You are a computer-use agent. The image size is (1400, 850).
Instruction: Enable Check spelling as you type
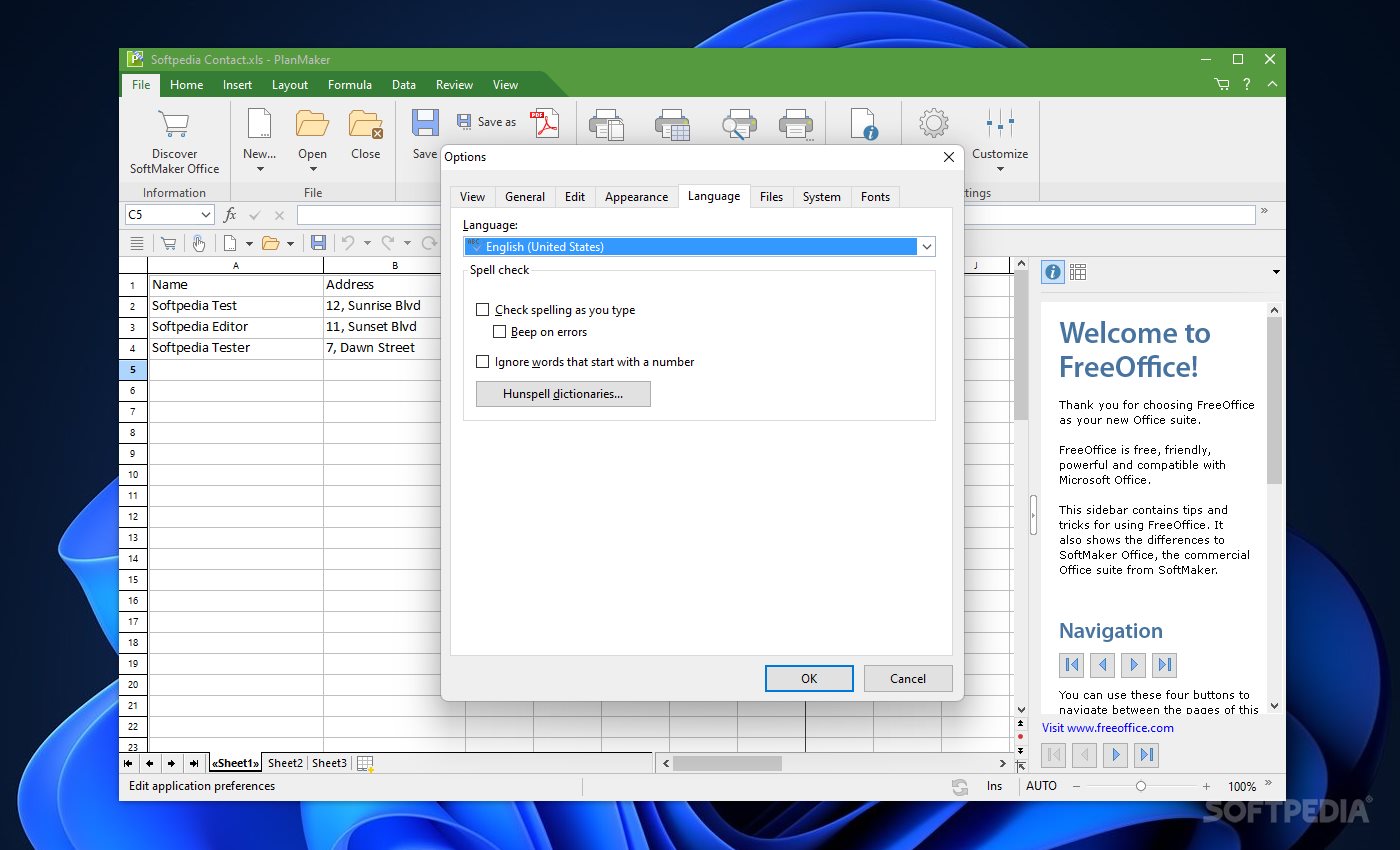pos(483,310)
